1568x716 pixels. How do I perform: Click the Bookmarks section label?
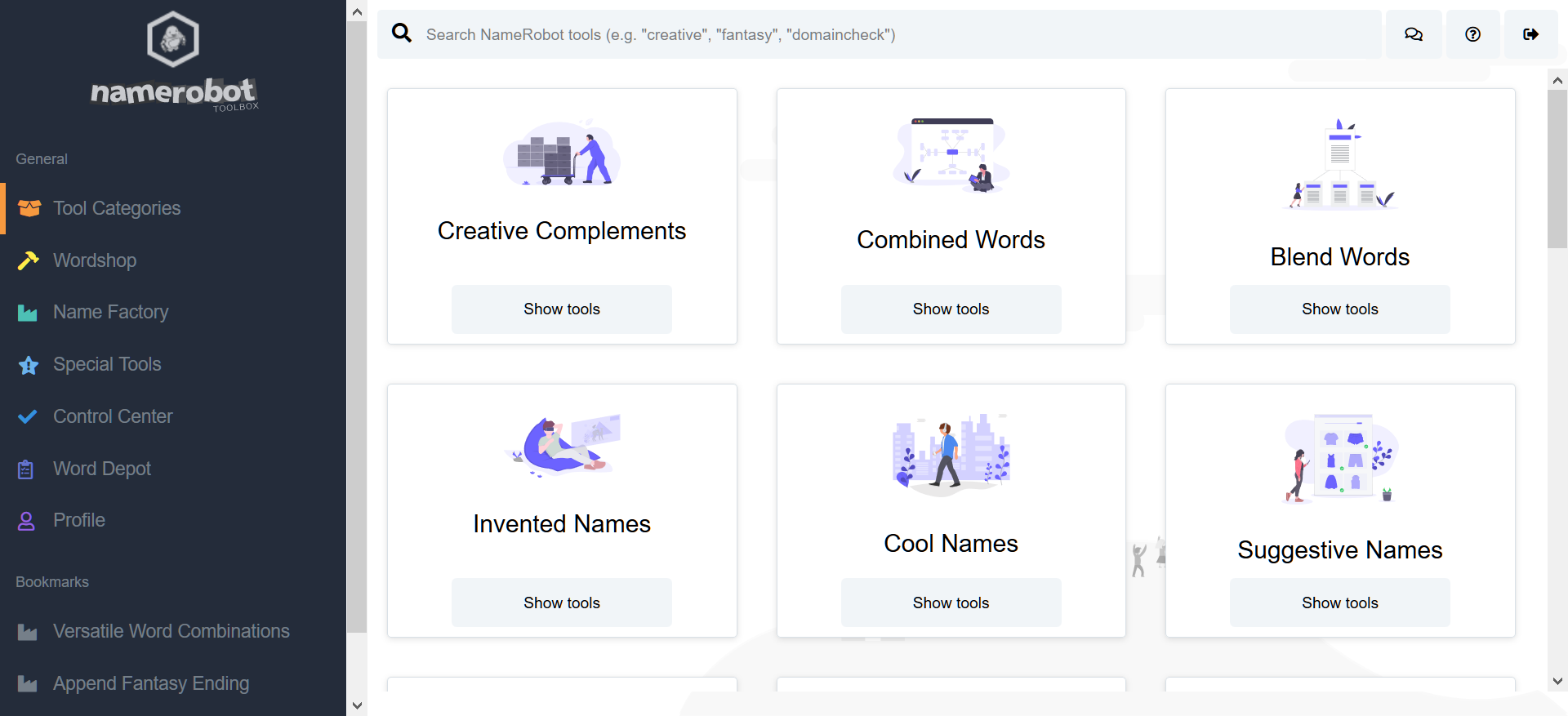coord(52,582)
